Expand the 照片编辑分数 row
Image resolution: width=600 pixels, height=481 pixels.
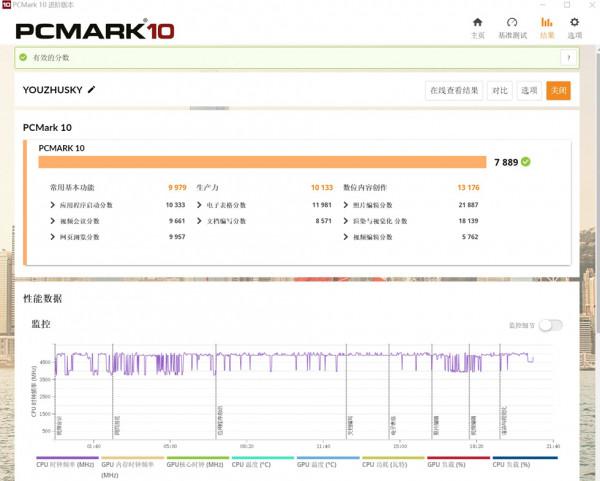[x=347, y=205]
